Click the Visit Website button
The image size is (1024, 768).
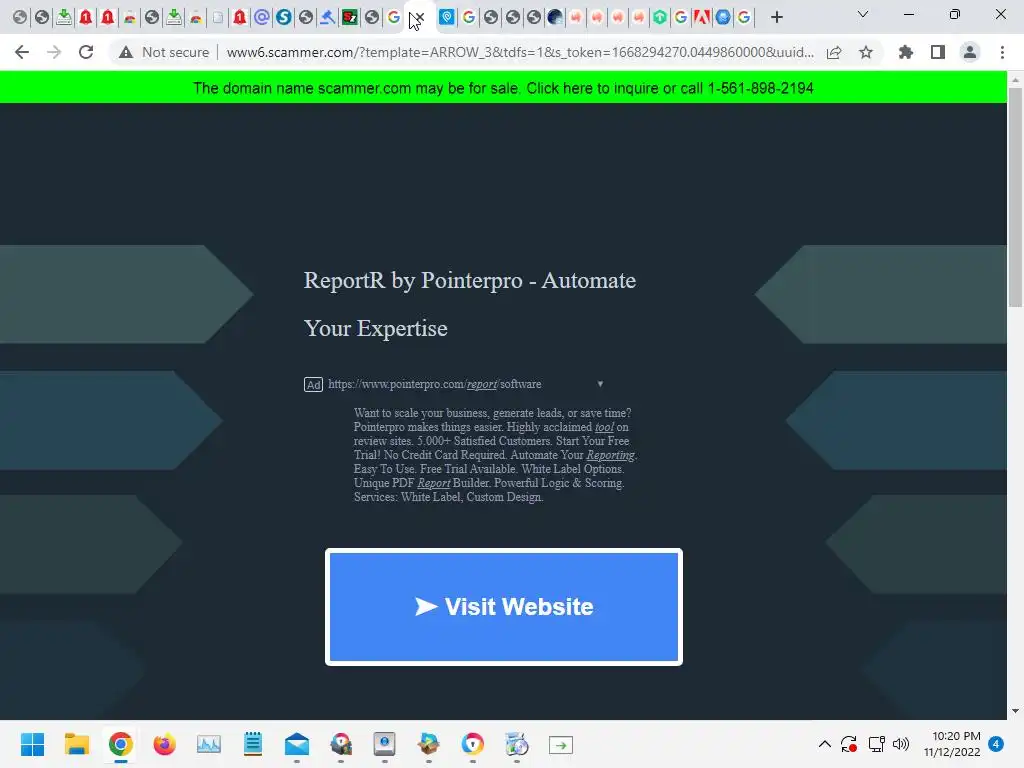coord(504,607)
